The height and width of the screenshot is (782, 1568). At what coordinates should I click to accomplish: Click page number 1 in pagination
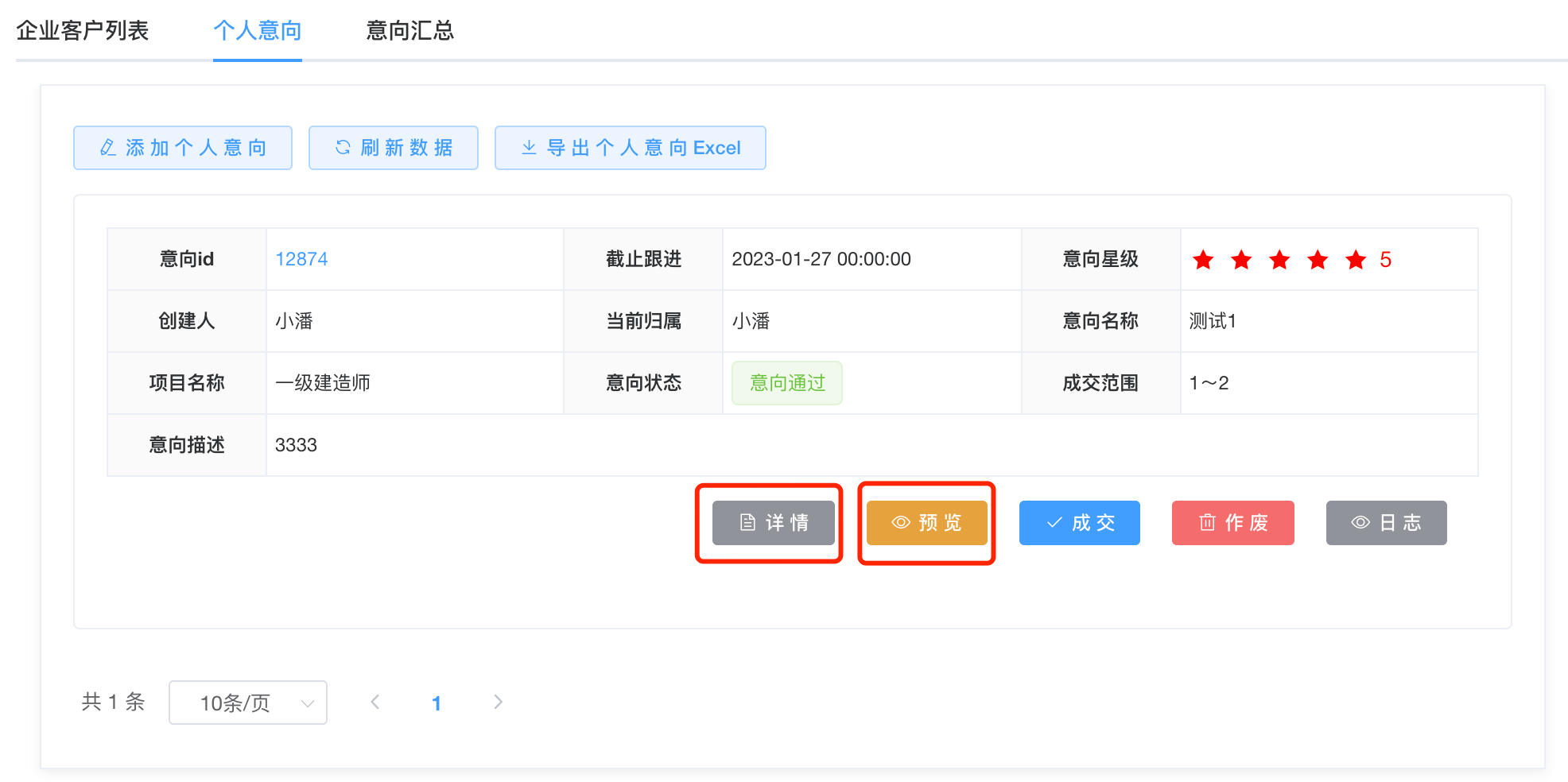click(437, 703)
